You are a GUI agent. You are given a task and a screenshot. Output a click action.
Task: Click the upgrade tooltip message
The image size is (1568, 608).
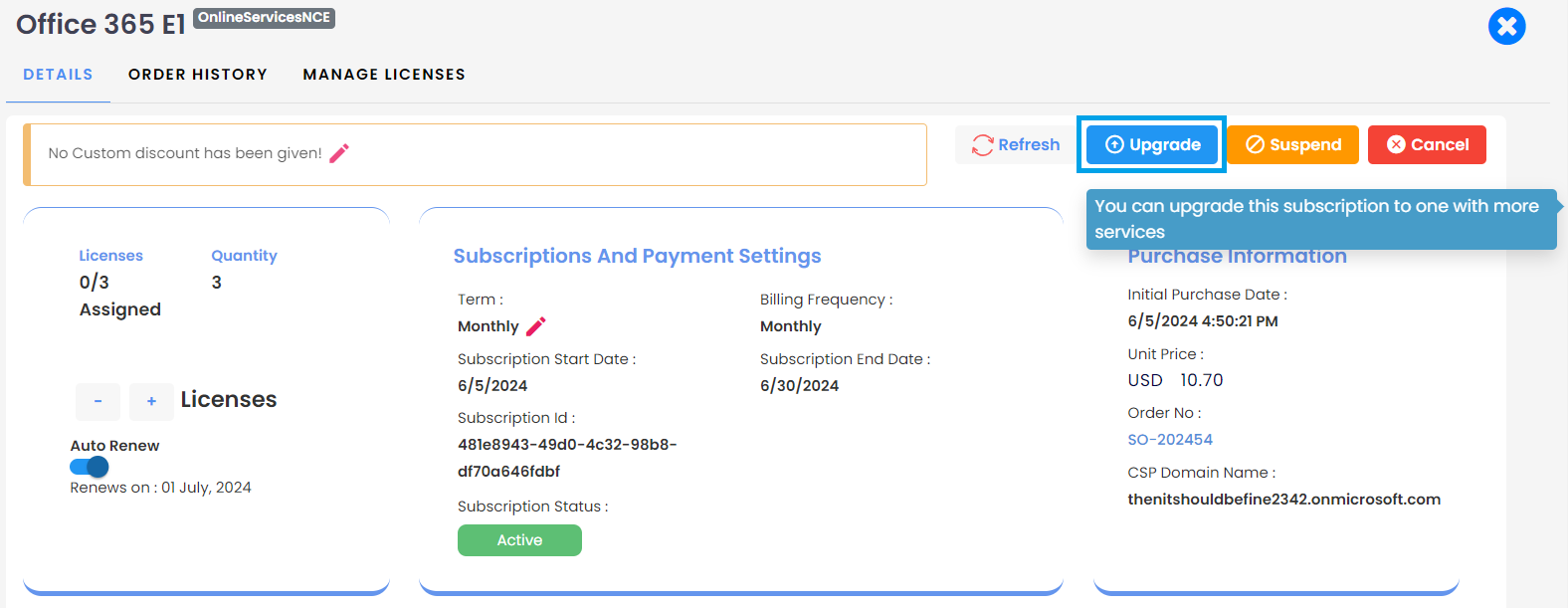point(1321,219)
